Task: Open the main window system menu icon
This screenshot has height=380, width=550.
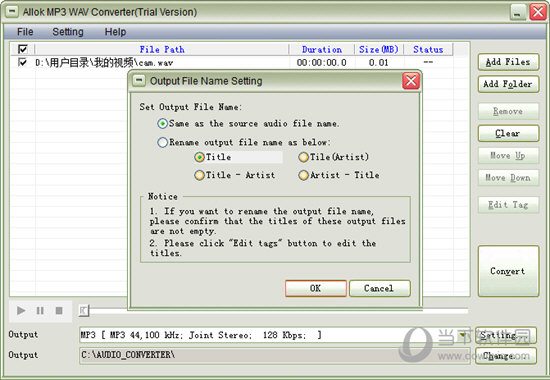Action: tap(12, 12)
